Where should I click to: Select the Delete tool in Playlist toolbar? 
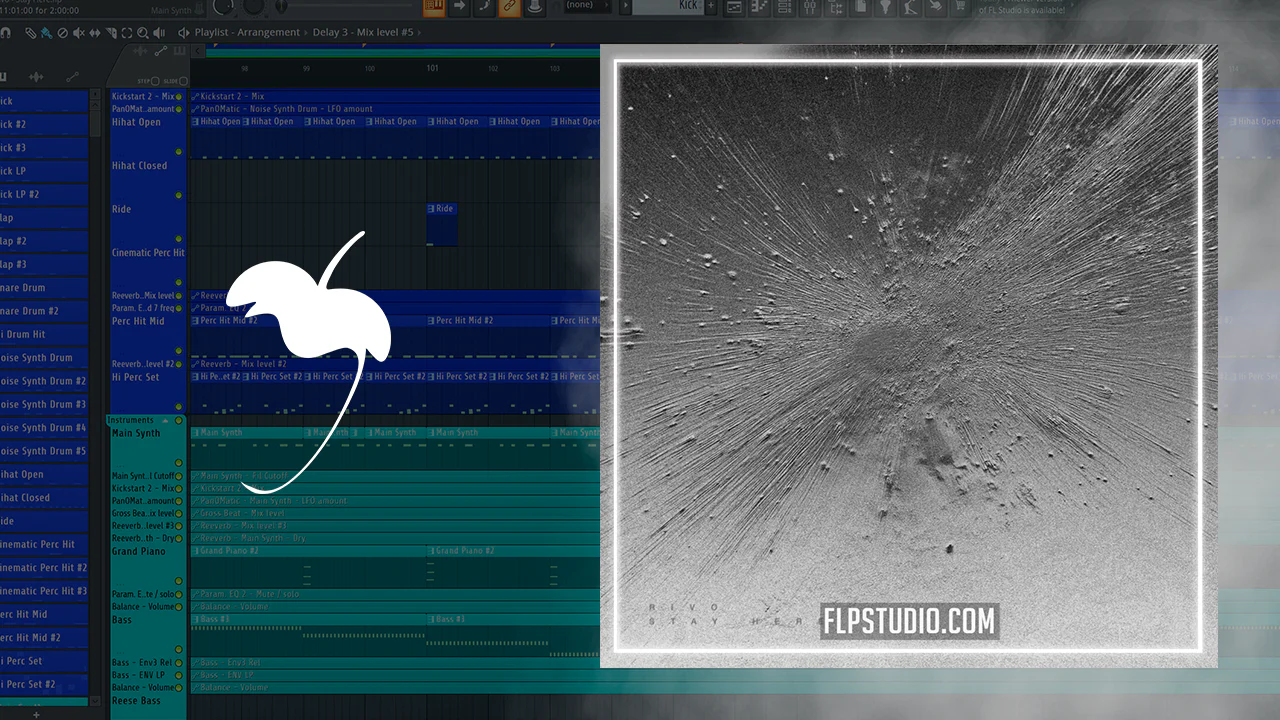point(62,32)
